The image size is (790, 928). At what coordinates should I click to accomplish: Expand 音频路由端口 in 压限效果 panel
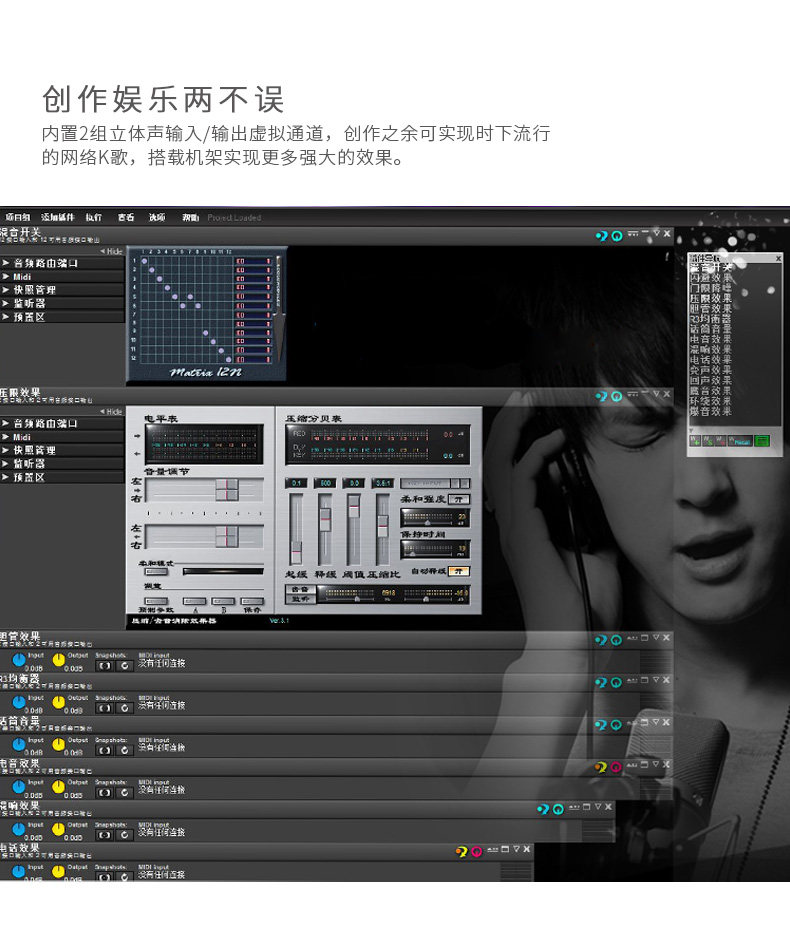point(62,423)
